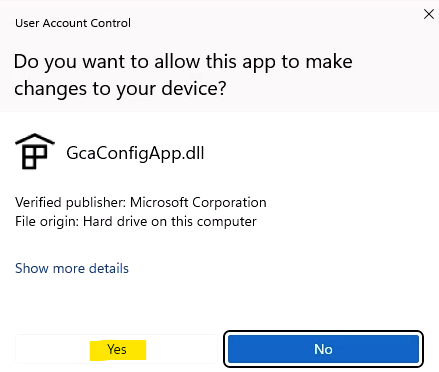The height and width of the screenshot is (372, 439).
Task: Open the Show more details link
Action: click(72, 268)
